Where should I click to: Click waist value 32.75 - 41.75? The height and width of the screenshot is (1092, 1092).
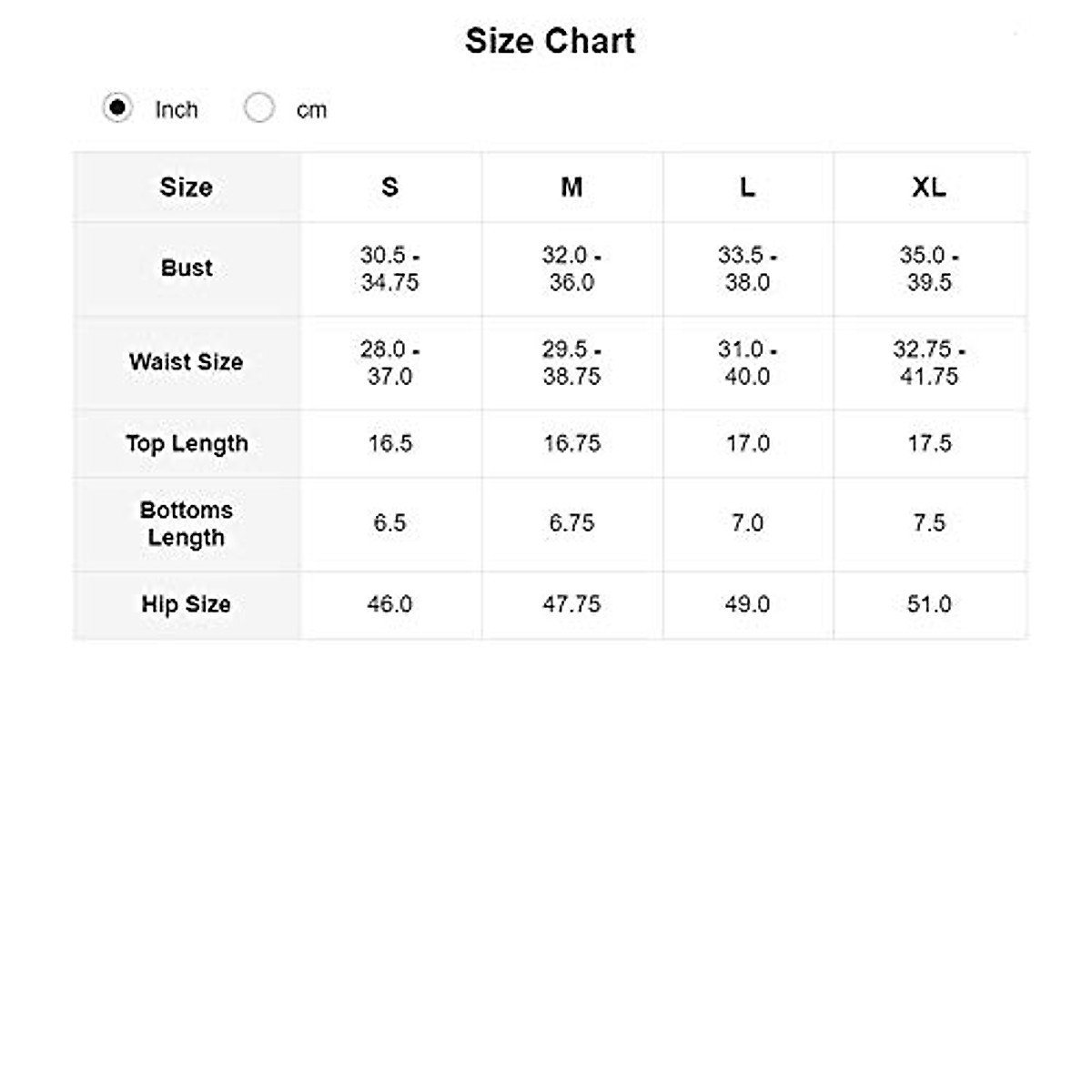929,362
